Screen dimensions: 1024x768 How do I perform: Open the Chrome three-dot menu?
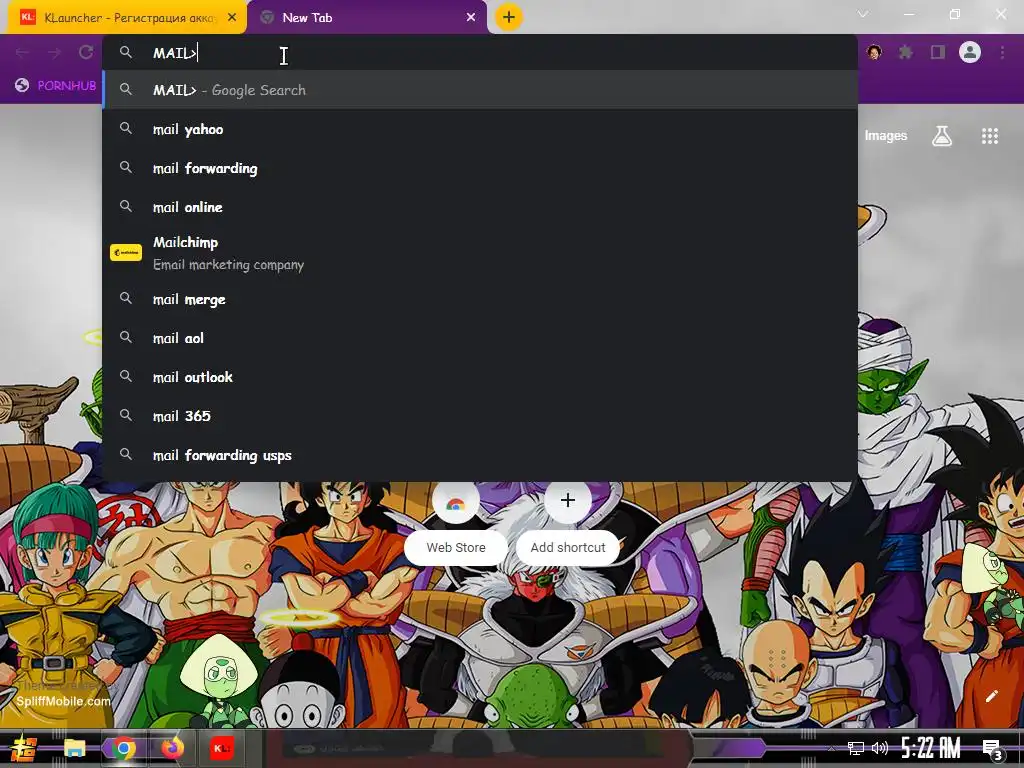(1002, 52)
